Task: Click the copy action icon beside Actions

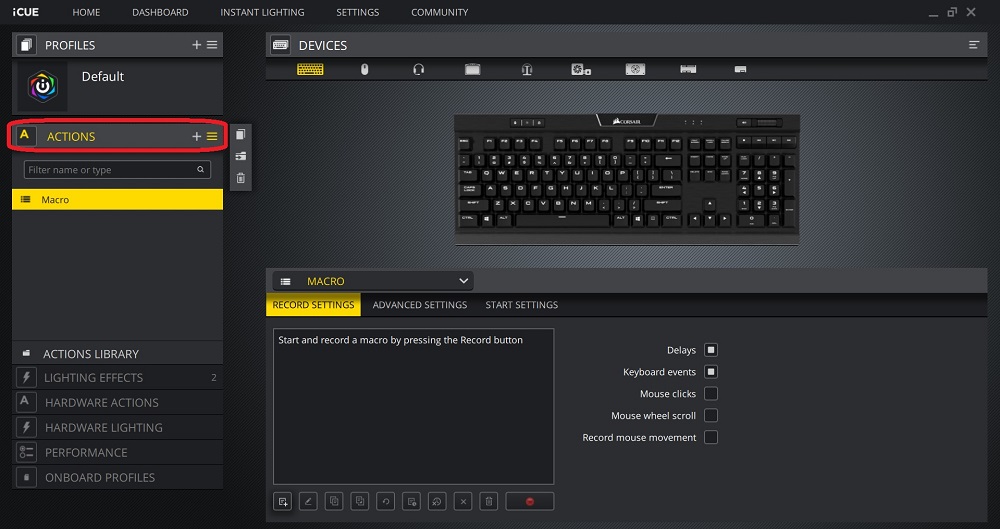Action: click(x=240, y=134)
